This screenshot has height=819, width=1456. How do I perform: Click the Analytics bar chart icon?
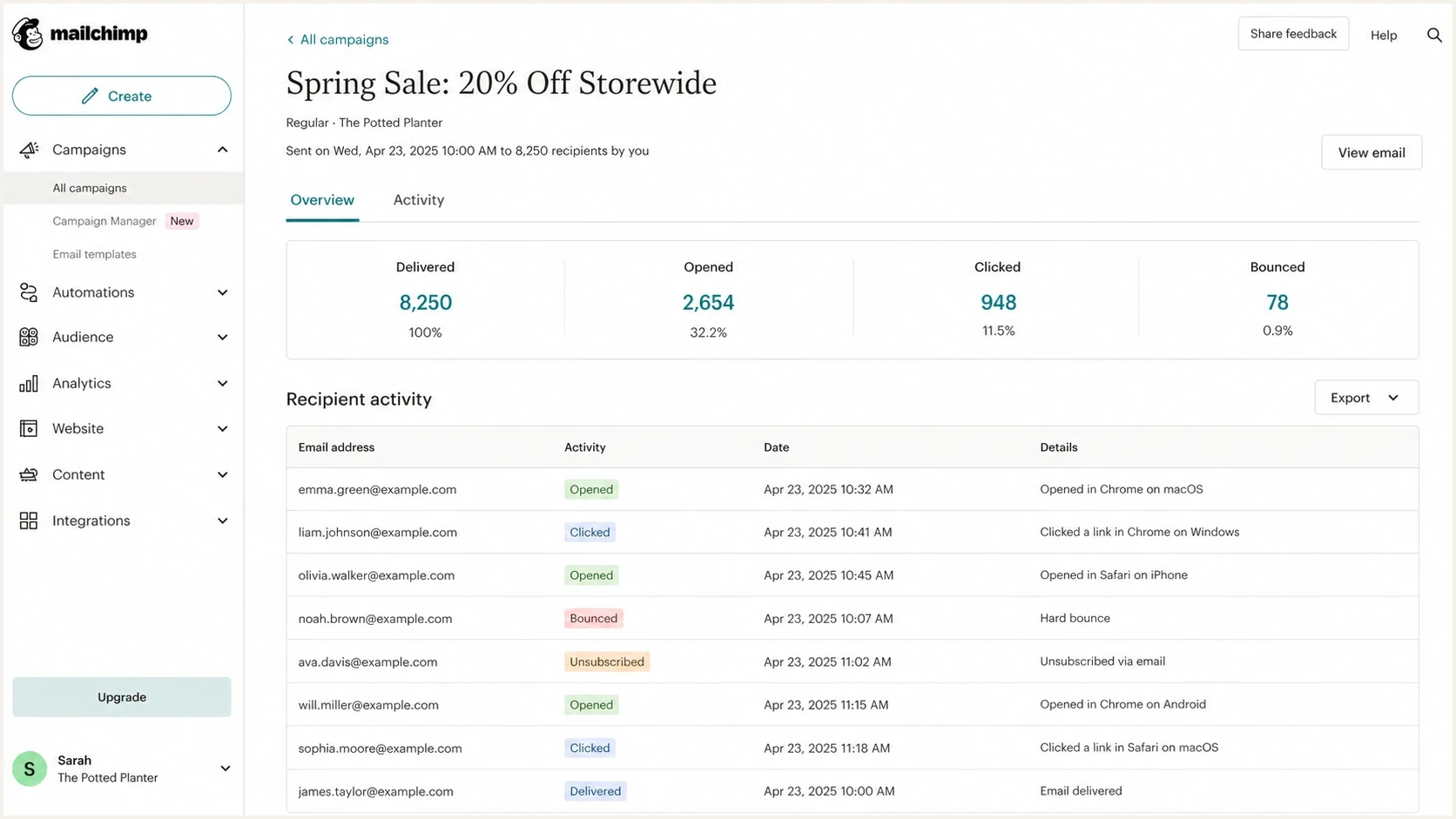coord(29,383)
